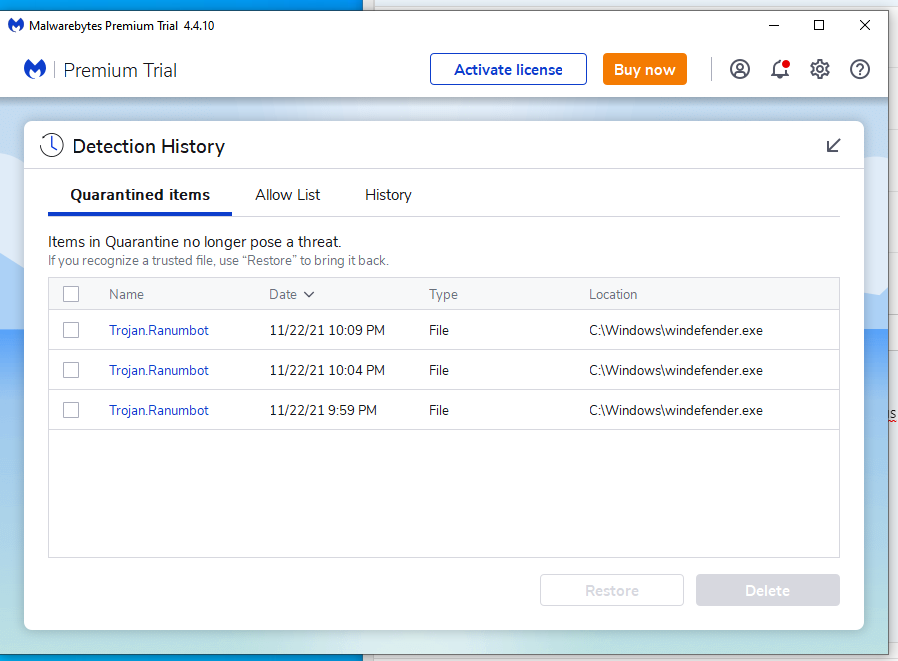Switch to the Allow List tab

click(287, 195)
